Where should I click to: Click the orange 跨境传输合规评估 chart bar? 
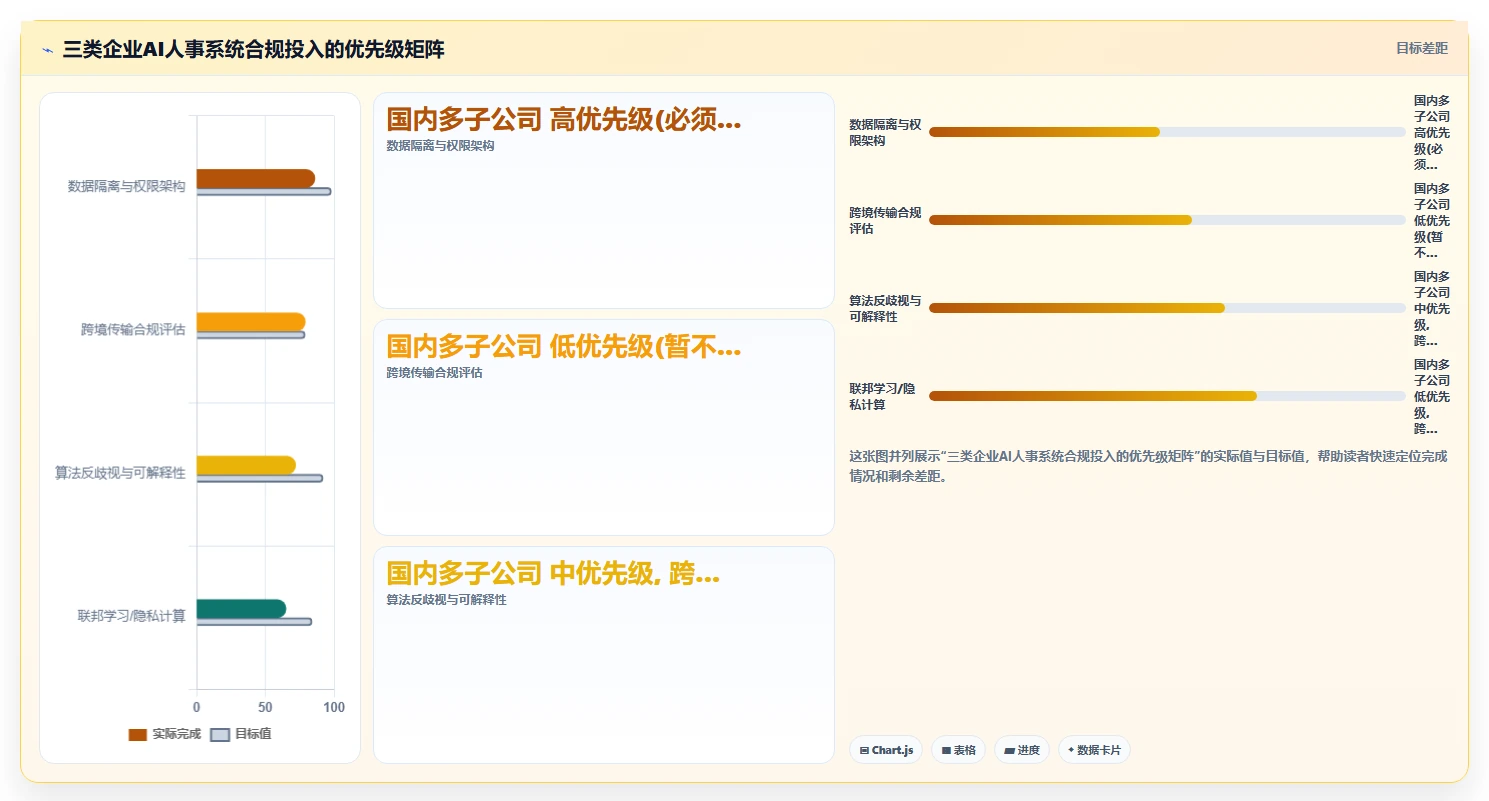(250, 322)
